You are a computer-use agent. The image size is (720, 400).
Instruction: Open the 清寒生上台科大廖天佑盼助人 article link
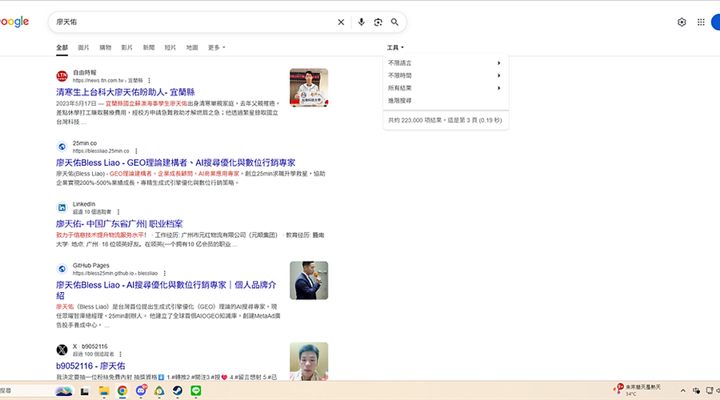[125, 92]
